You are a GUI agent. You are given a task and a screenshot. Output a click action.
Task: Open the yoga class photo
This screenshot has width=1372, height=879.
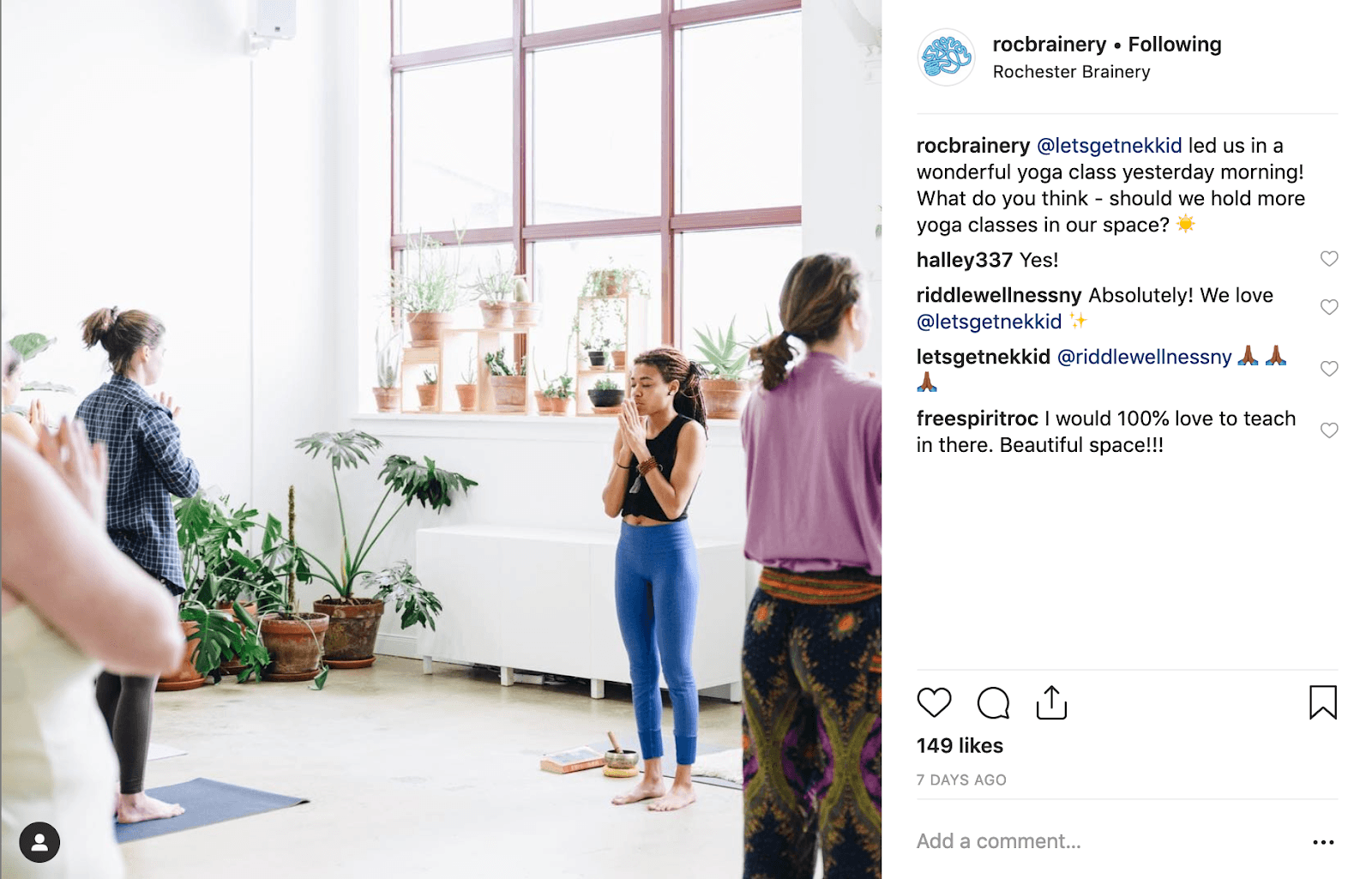[x=441, y=439]
